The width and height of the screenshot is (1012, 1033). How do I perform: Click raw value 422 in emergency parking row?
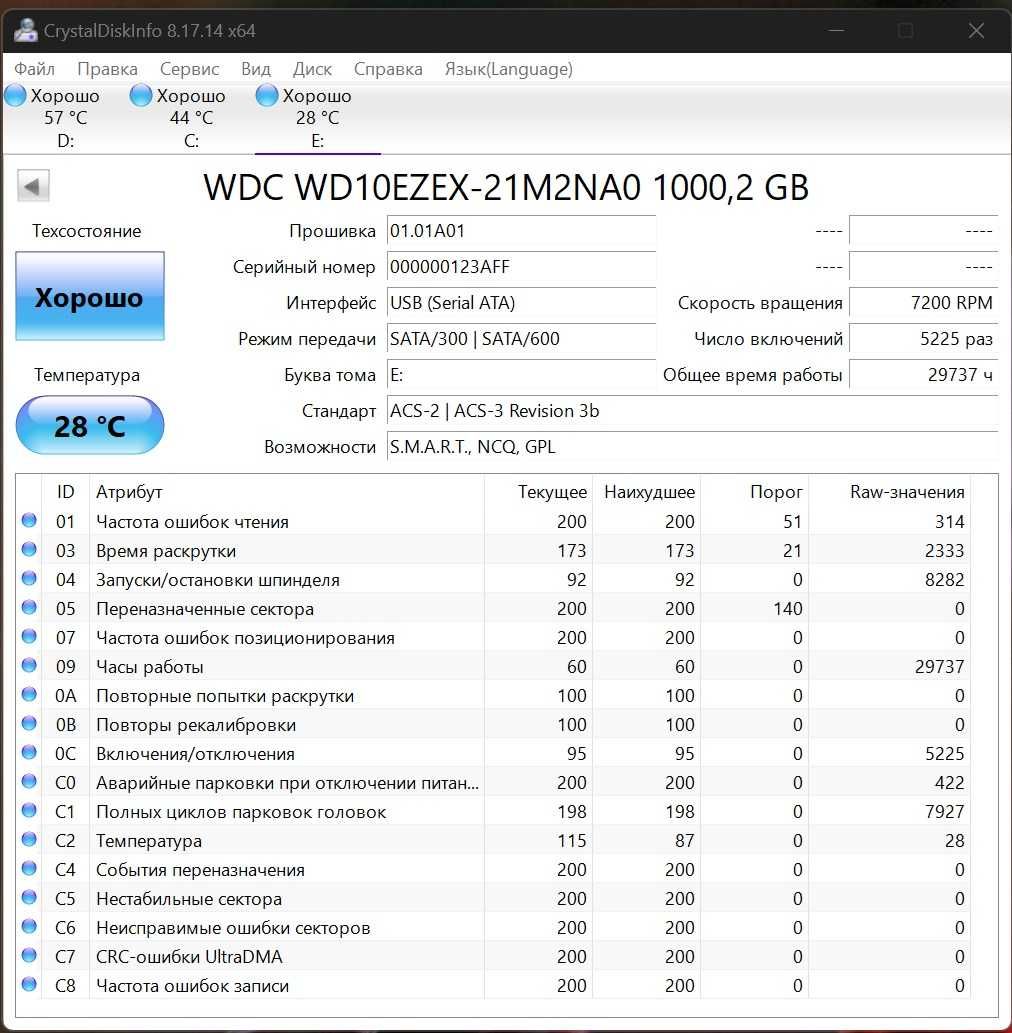tap(949, 783)
